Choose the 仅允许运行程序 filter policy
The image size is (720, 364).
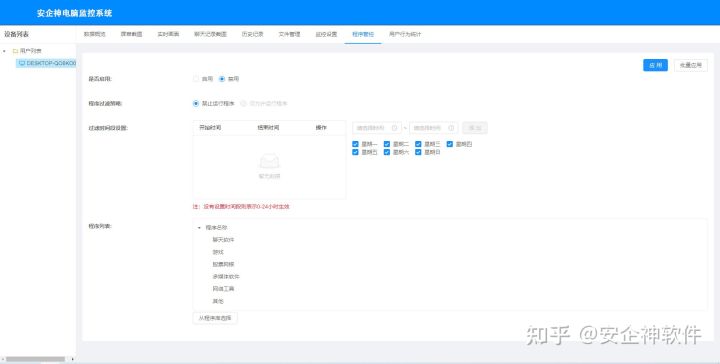pos(243,104)
